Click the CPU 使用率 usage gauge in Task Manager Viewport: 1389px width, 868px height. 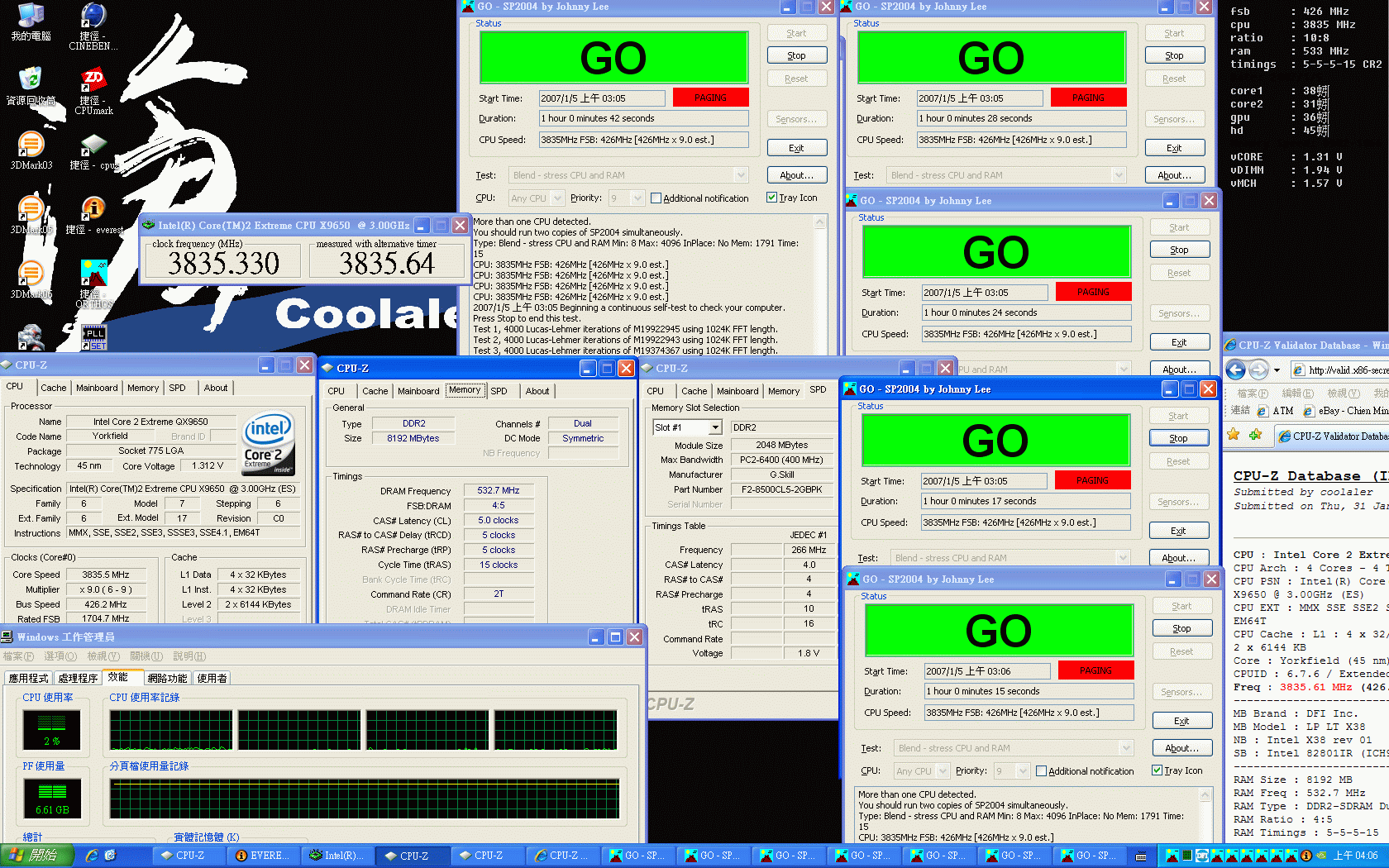(x=51, y=730)
